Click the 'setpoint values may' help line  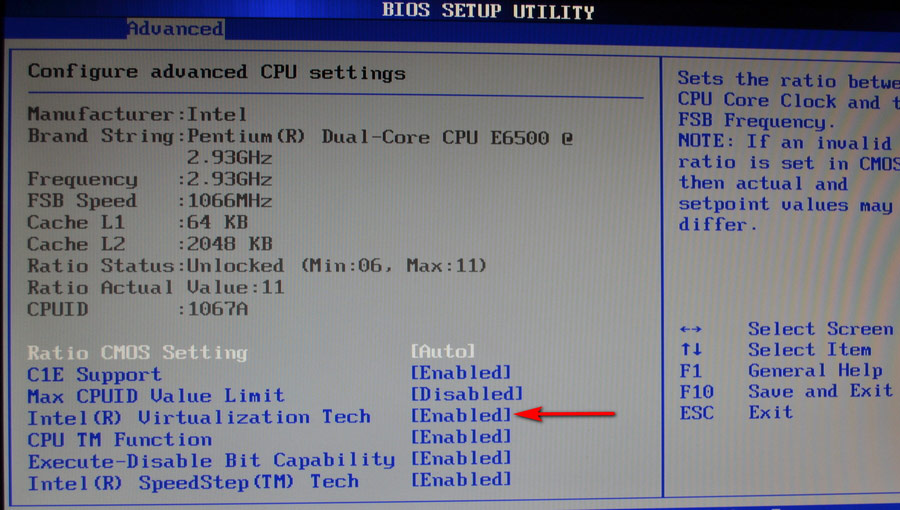click(785, 204)
